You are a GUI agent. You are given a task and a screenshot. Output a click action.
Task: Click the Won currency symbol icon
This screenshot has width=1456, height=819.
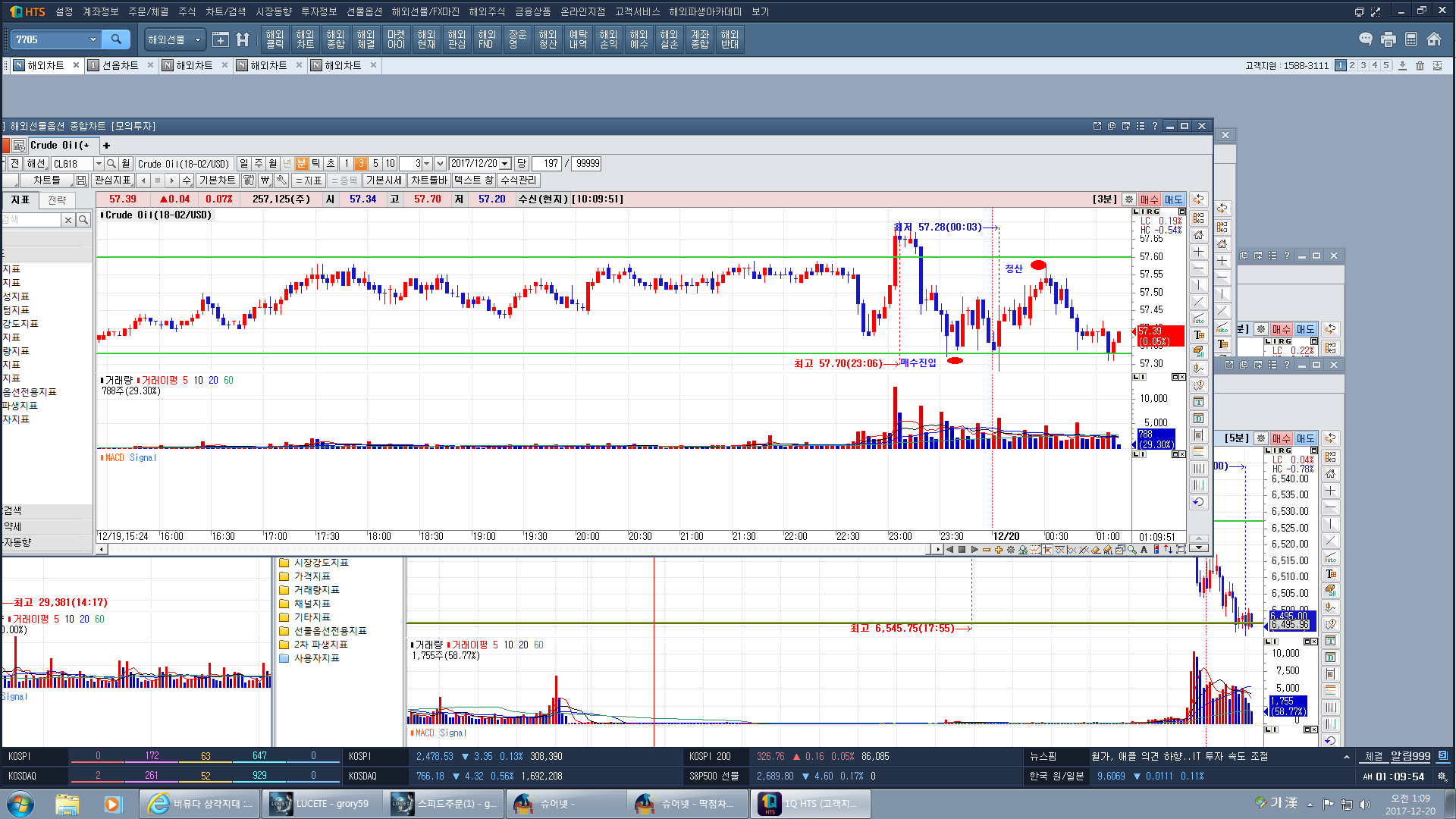[265, 180]
